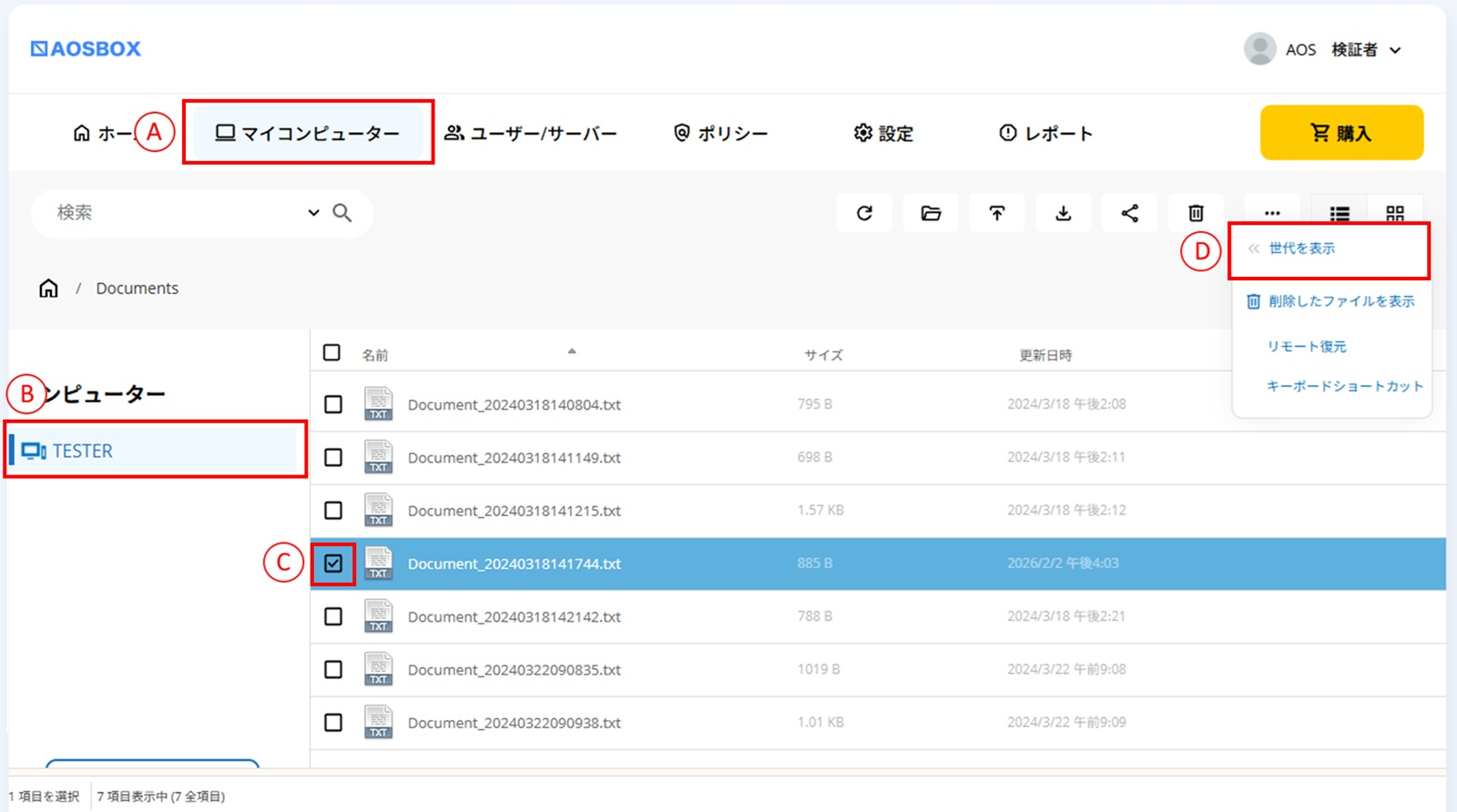Screen dimensions: 1457x812
Task: Click the upload arrow toolbar icon
Action: pos(997,213)
